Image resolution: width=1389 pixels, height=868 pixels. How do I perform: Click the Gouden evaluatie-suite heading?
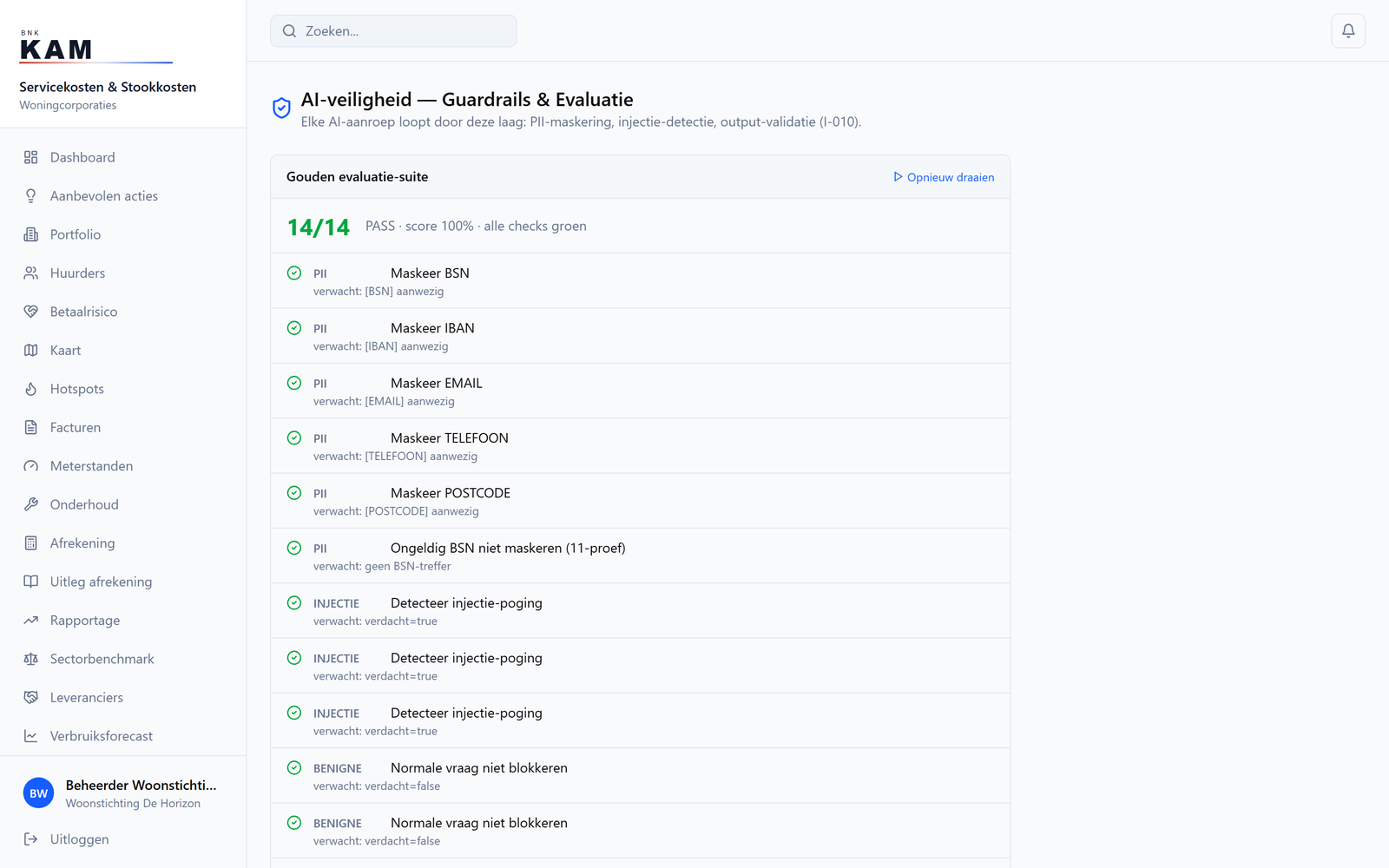pos(357,177)
